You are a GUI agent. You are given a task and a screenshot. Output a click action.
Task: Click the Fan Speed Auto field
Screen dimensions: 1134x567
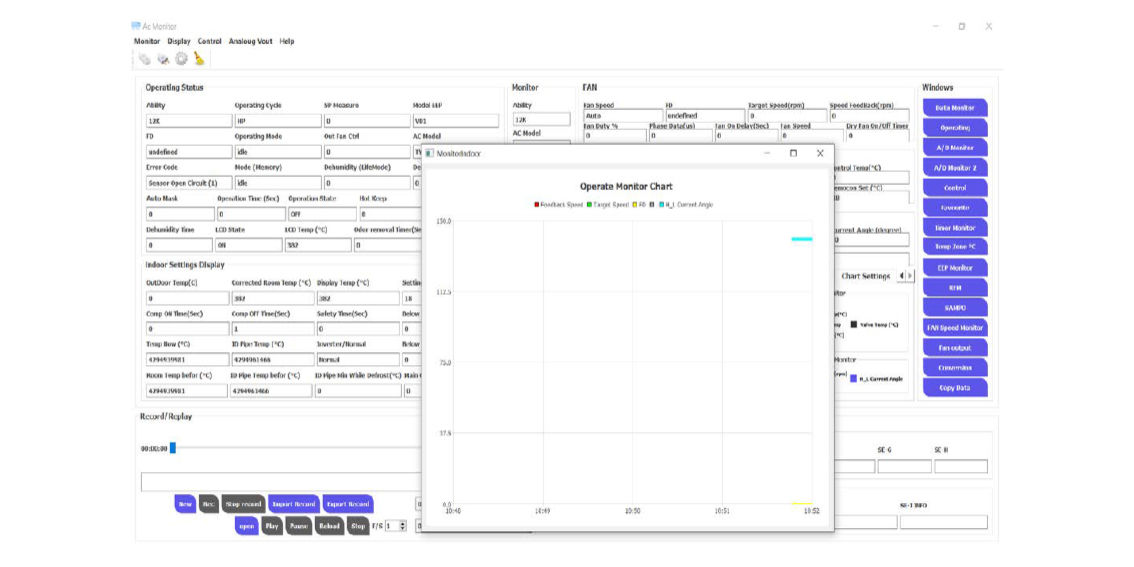623,116
